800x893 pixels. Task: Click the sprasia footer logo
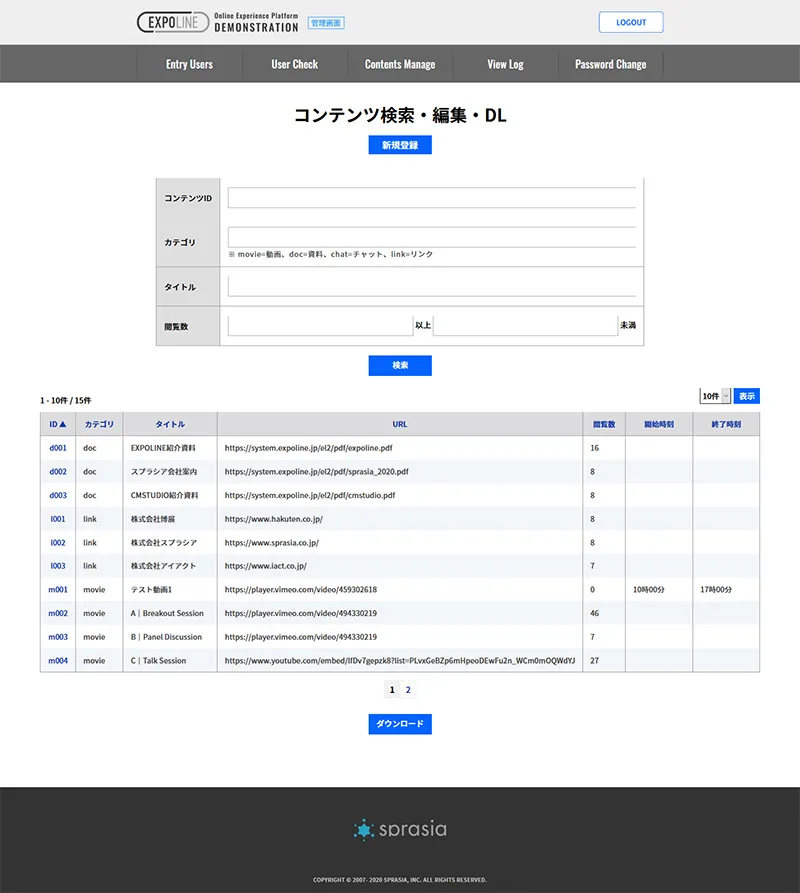point(400,829)
